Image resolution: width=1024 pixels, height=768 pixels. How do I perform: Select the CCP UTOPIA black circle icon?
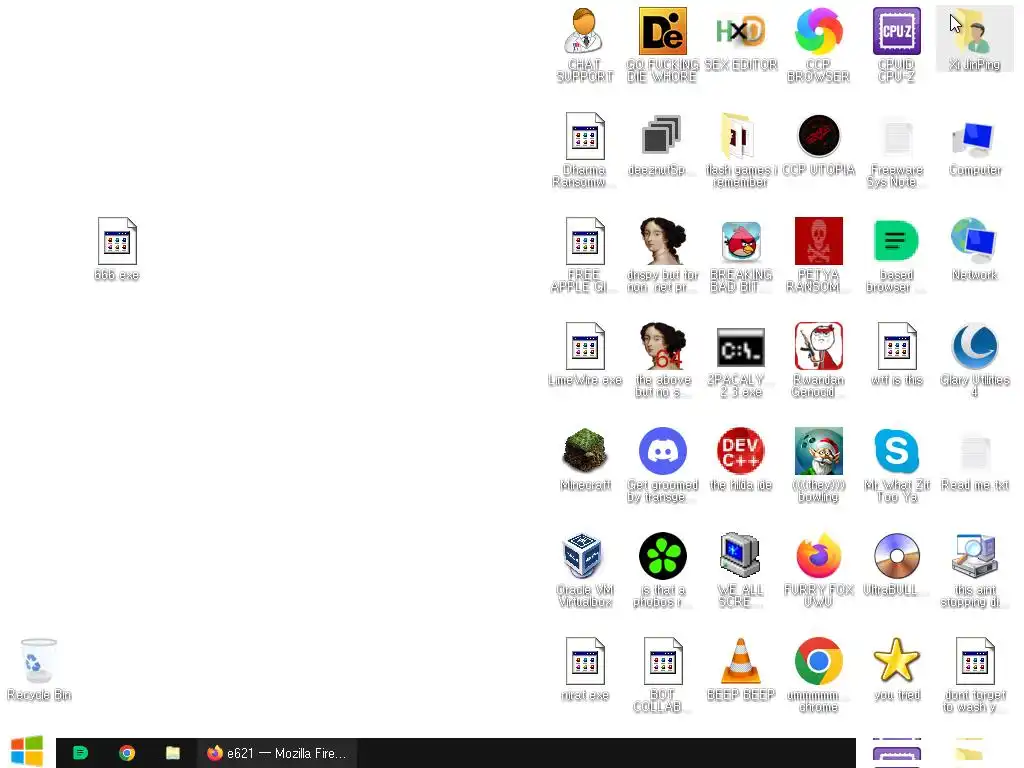click(818, 136)
